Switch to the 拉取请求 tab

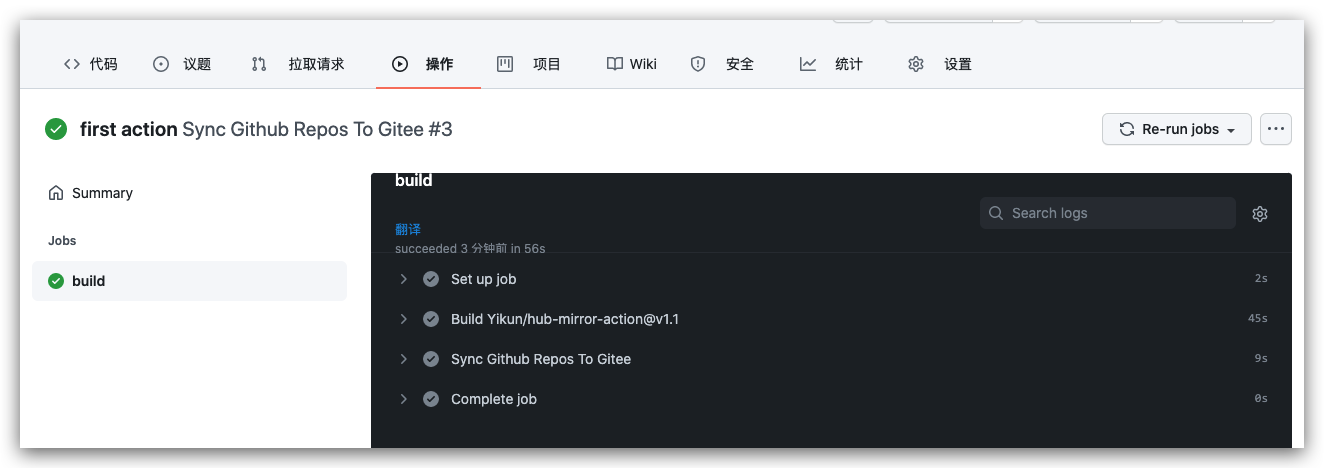tap(298, 64)
